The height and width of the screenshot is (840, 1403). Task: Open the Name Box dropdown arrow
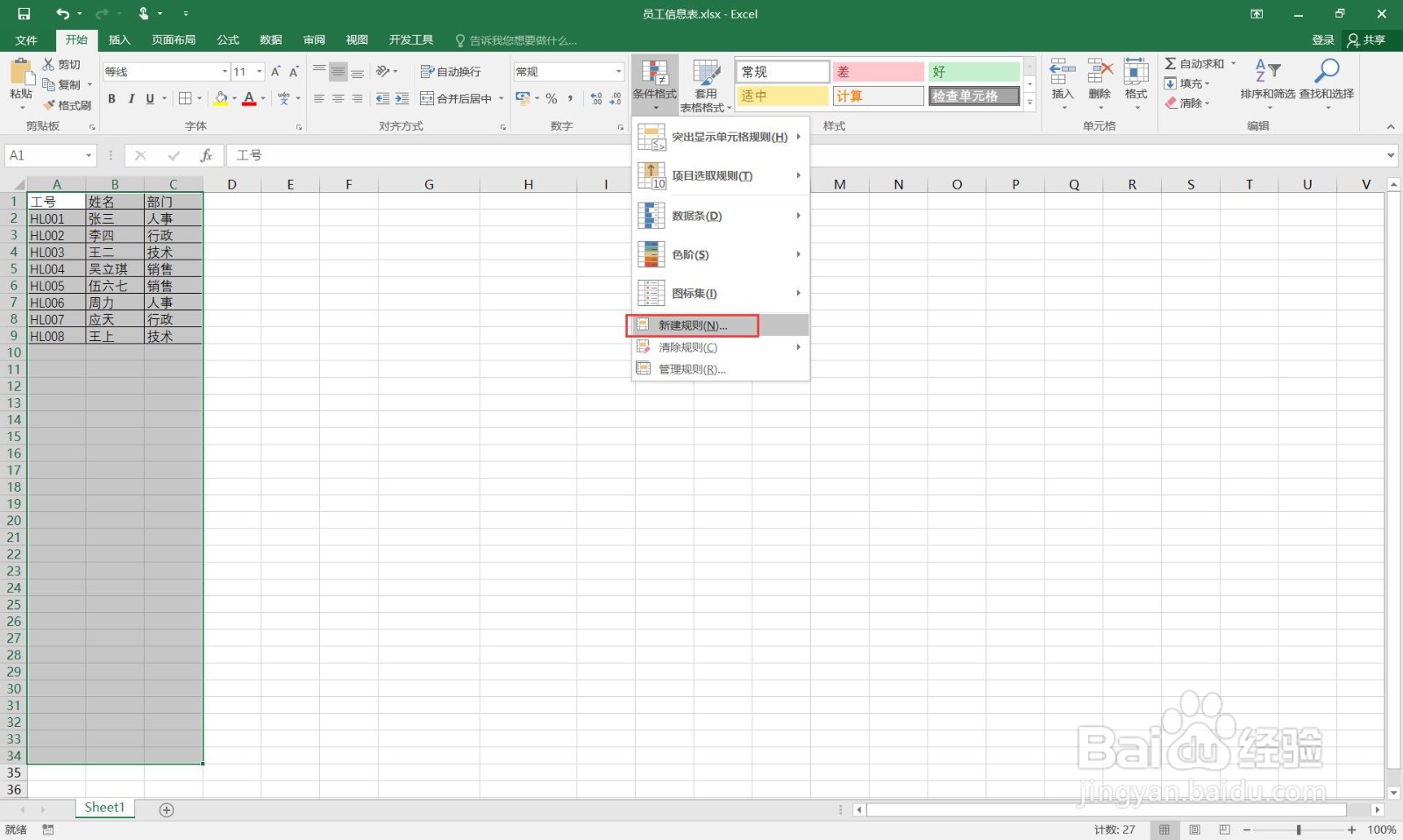pos(89,155)
